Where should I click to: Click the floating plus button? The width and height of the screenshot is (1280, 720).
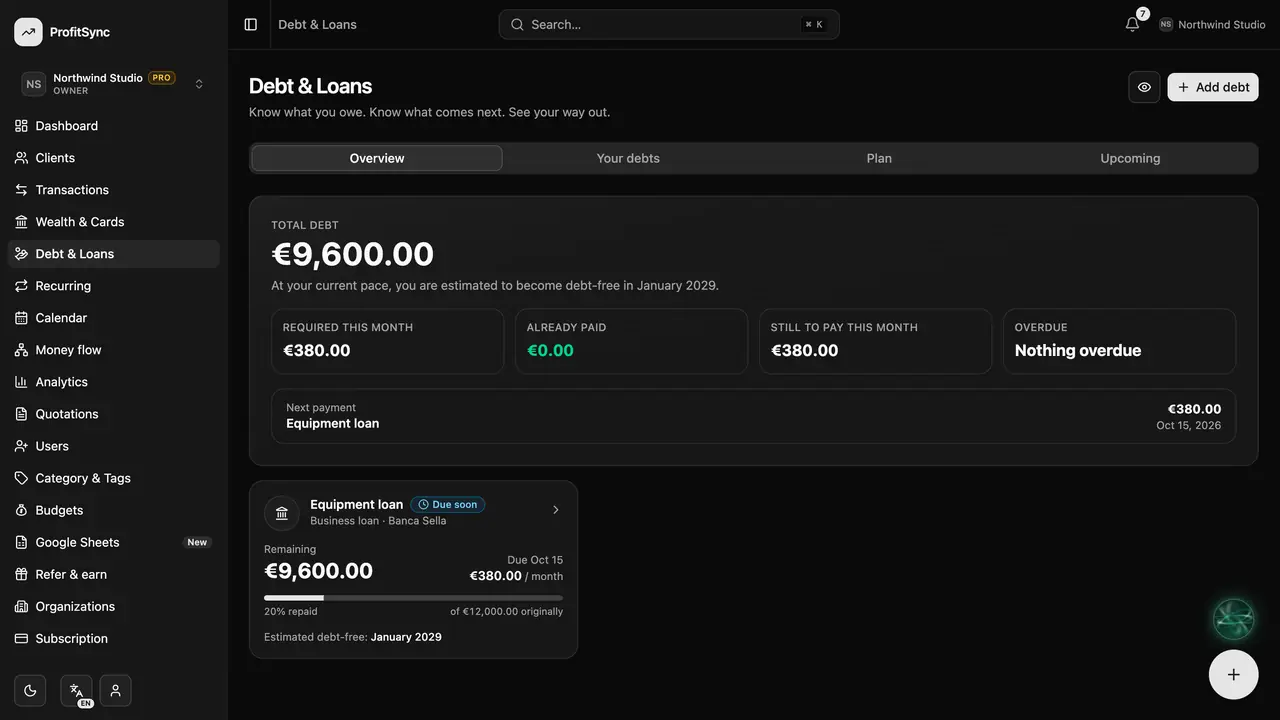pyautogui.click(x=1233, y=674)
